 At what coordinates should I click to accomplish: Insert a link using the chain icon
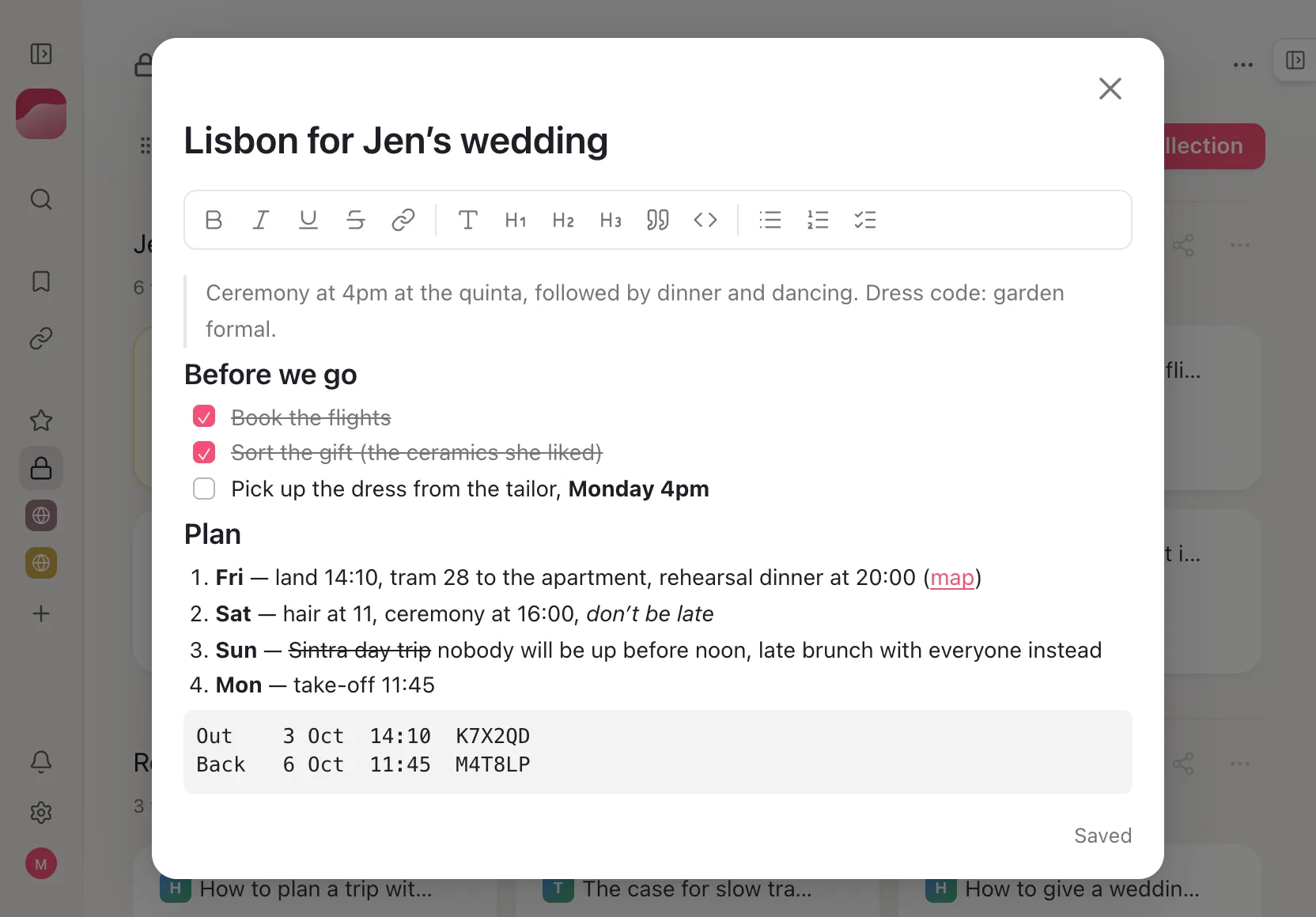[403, 220]
